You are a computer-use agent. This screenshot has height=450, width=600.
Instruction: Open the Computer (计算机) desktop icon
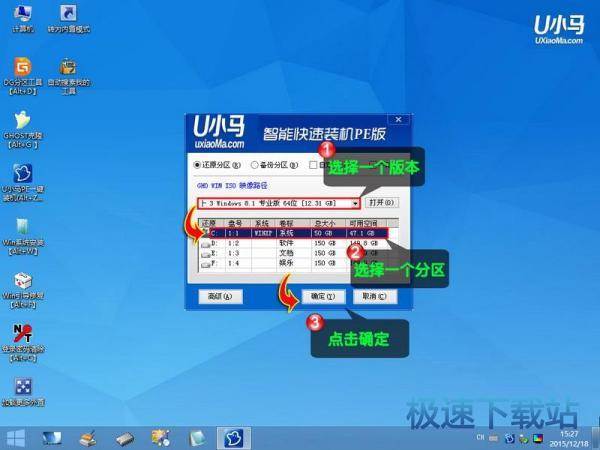23,18
